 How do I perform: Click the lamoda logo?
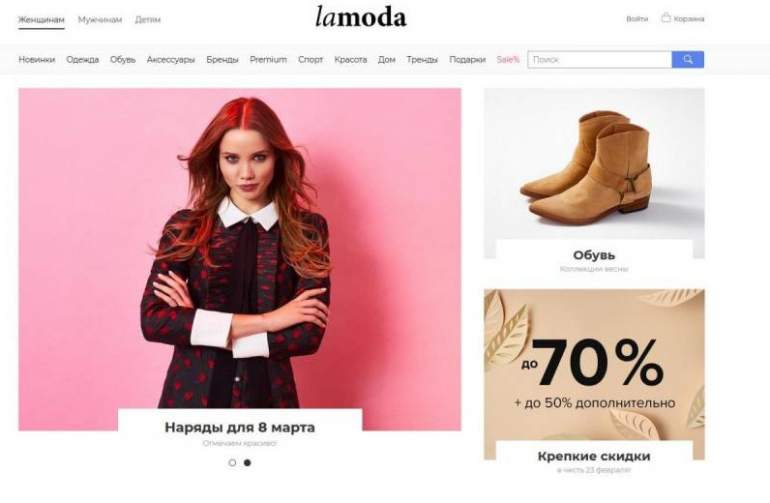tap(361, 17)
